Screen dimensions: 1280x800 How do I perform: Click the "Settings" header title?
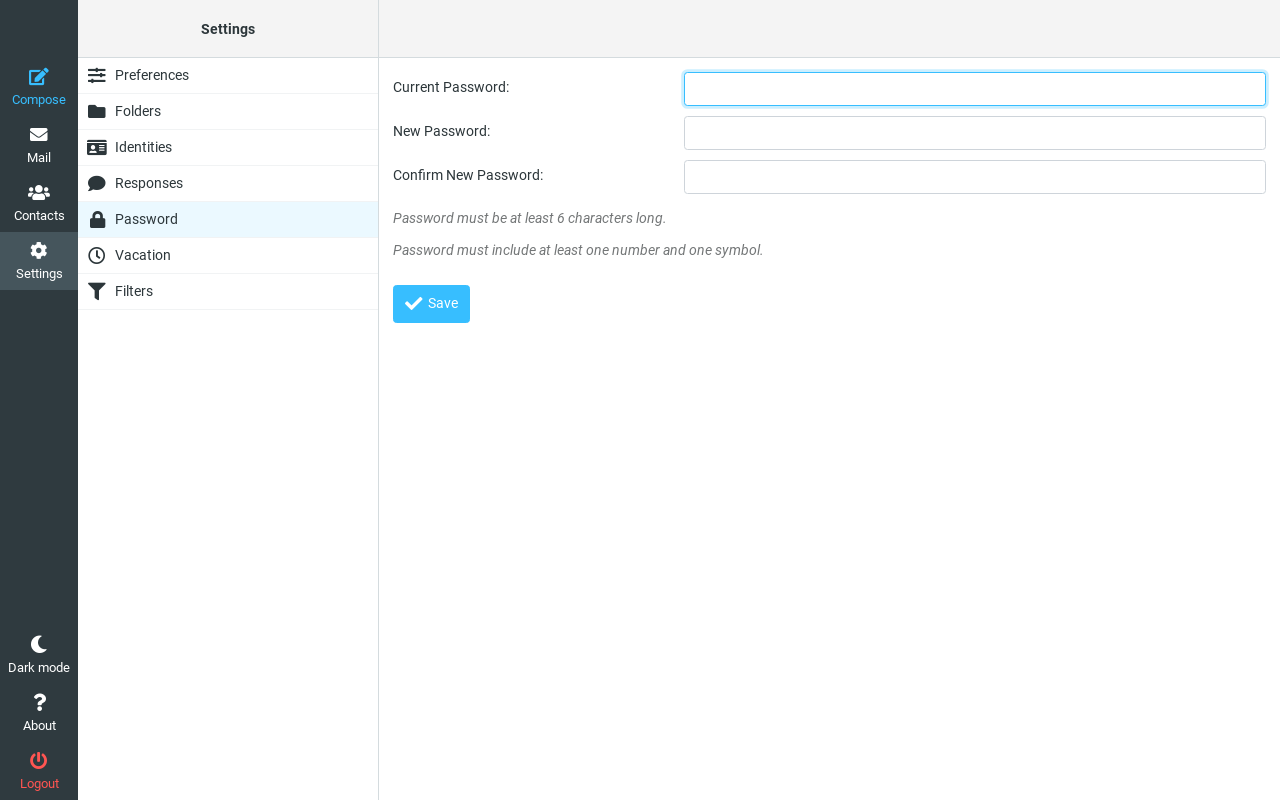tap(228, 29)
